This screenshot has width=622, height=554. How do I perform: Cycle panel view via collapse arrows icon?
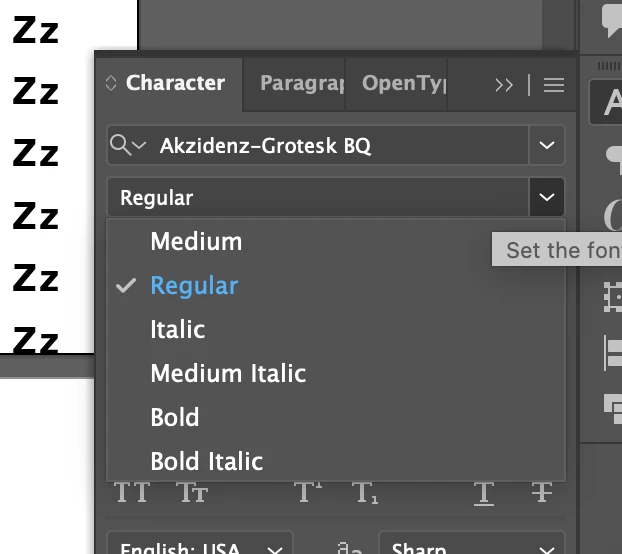point(111,83)
